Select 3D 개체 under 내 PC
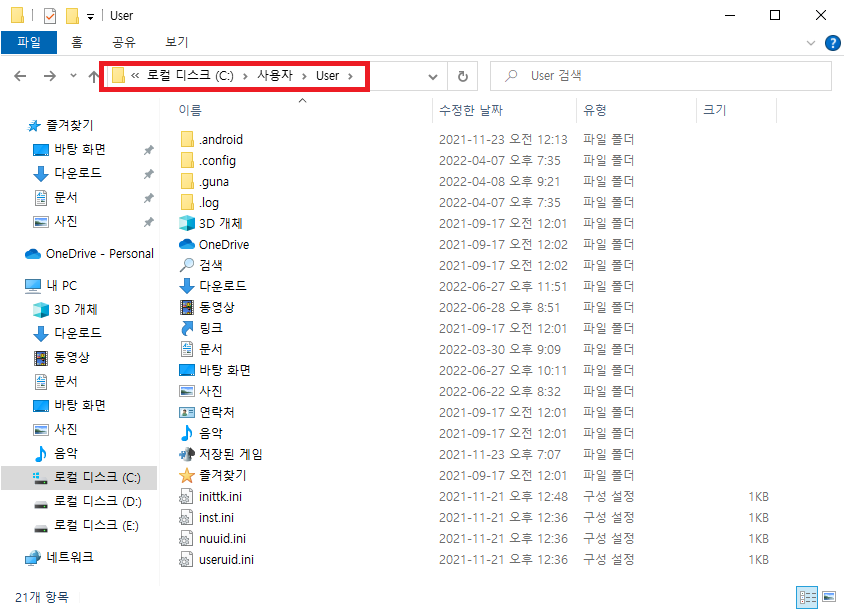This screenshot has height=610, width=845. 75,309
